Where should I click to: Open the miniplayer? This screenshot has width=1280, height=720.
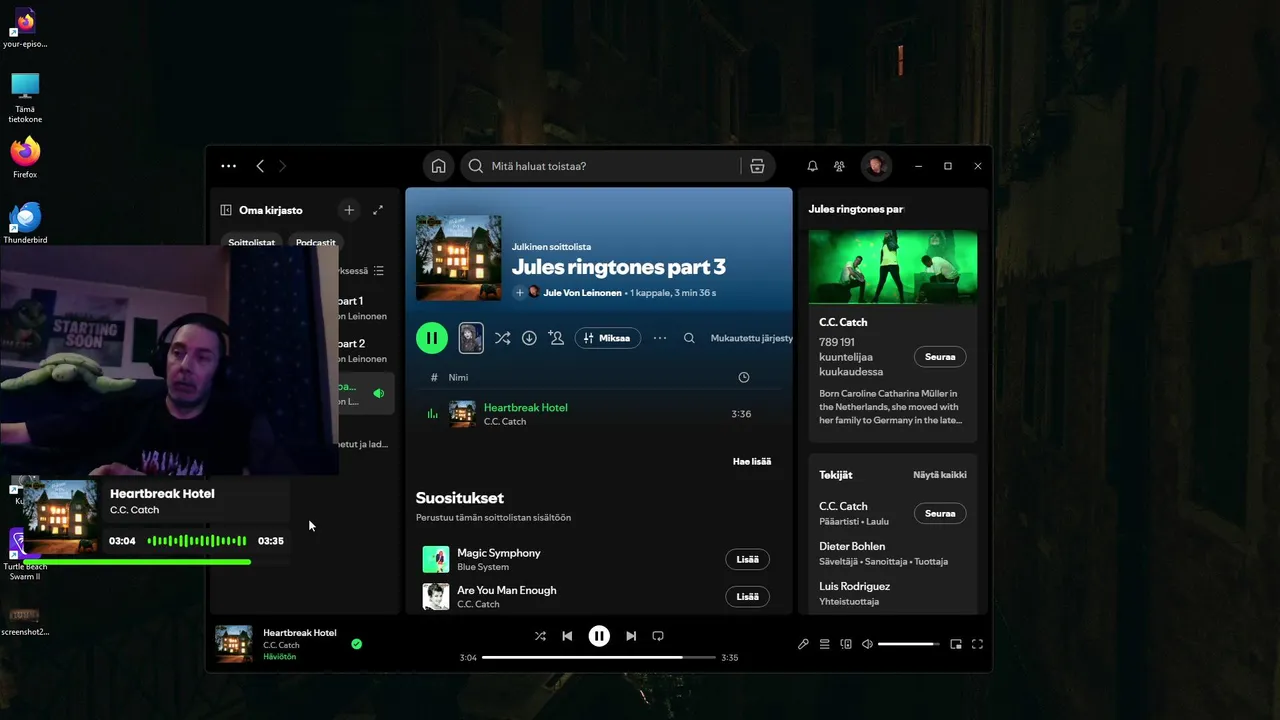coord(956,644)
